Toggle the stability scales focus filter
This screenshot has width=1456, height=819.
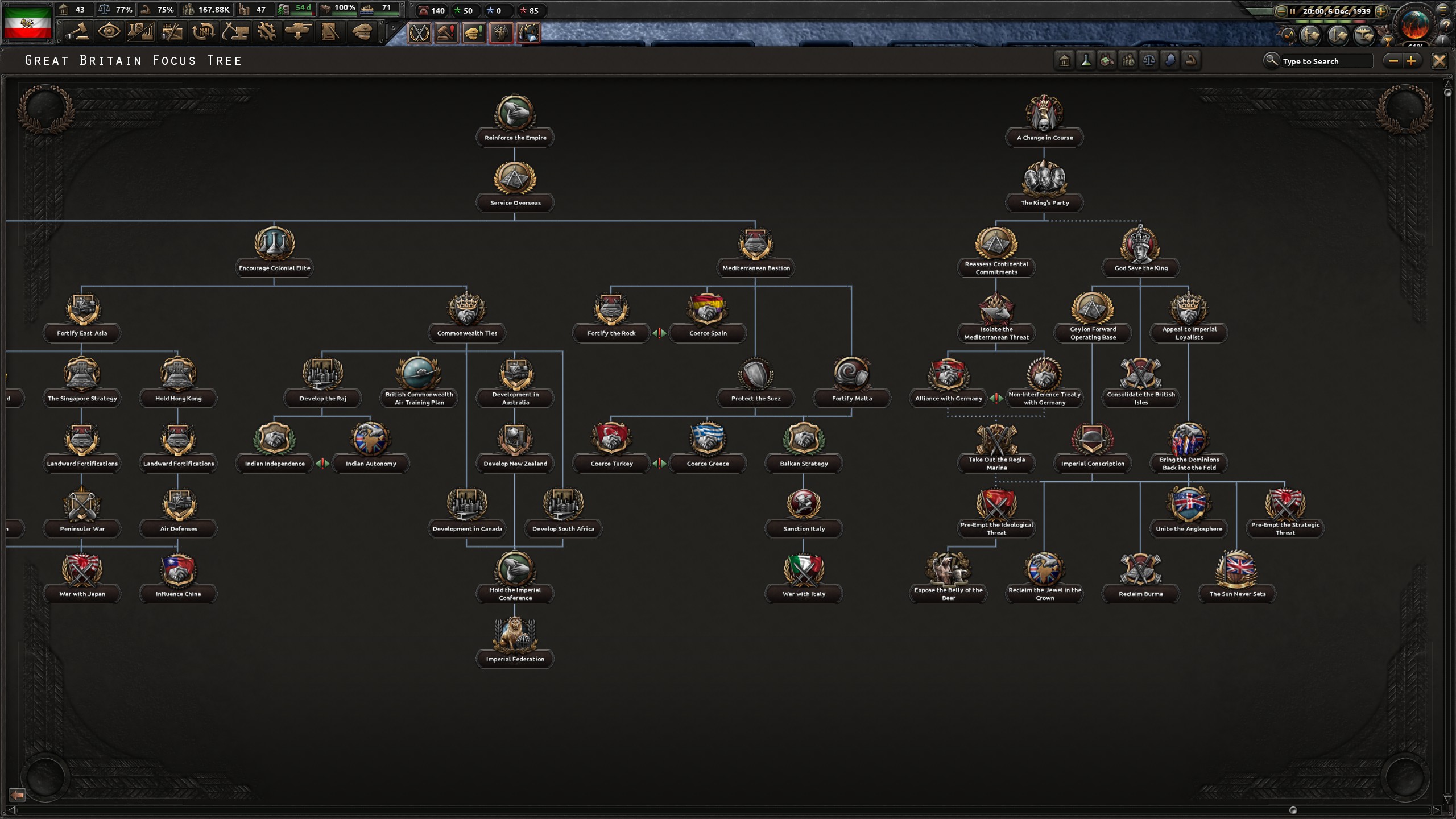[1149, 60]
